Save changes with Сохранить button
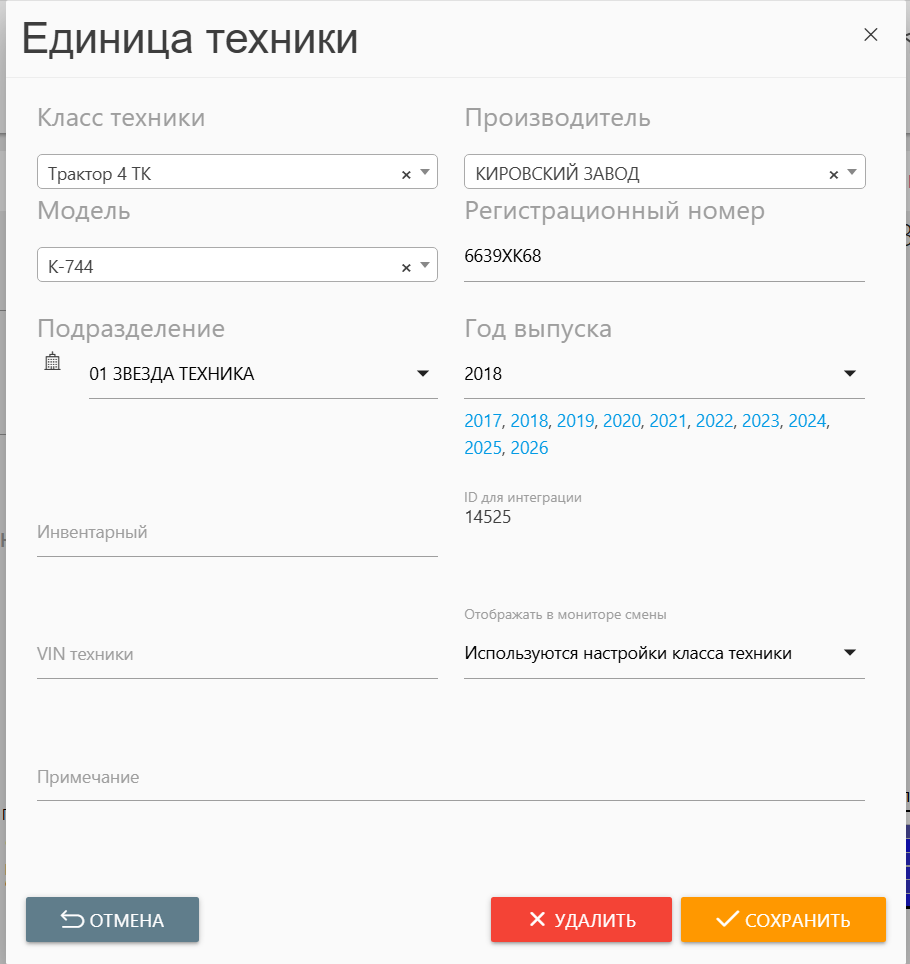Image resolution: width=910 pixels, height=964 pixels. (x=783, y=920)
